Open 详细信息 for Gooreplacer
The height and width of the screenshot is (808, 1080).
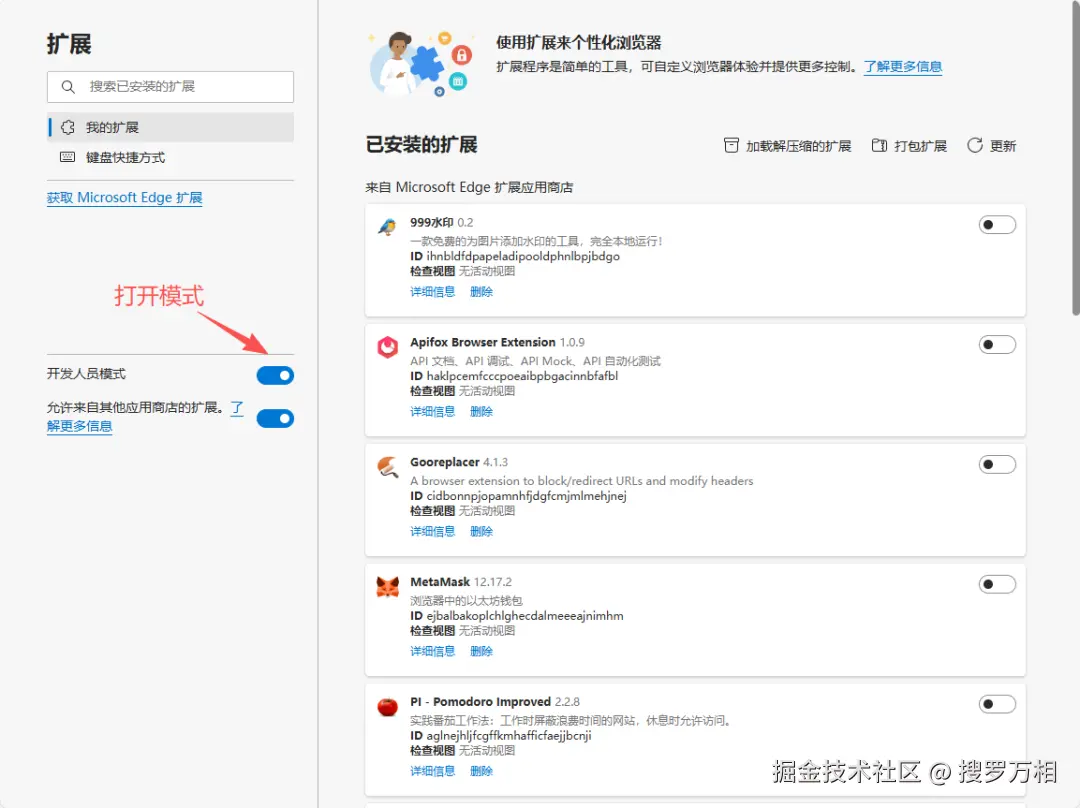pos(433,531)
